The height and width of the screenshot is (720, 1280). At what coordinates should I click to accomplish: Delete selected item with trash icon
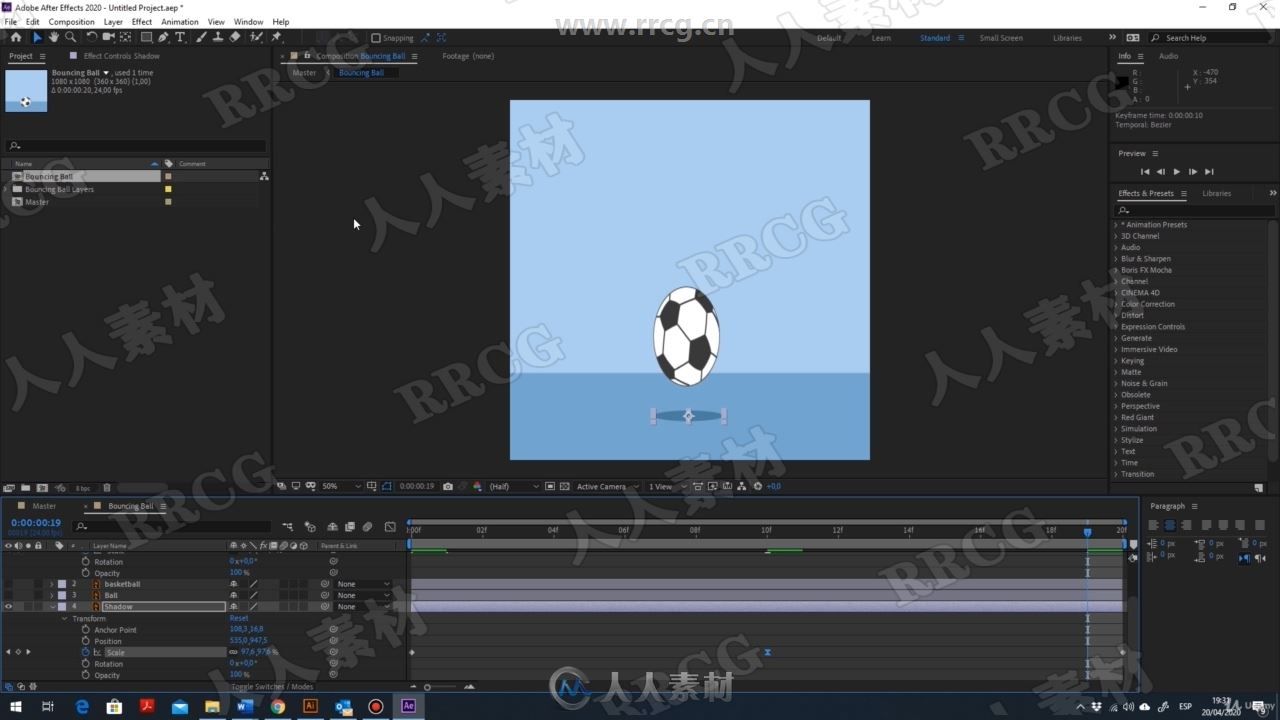pos(107,488)
